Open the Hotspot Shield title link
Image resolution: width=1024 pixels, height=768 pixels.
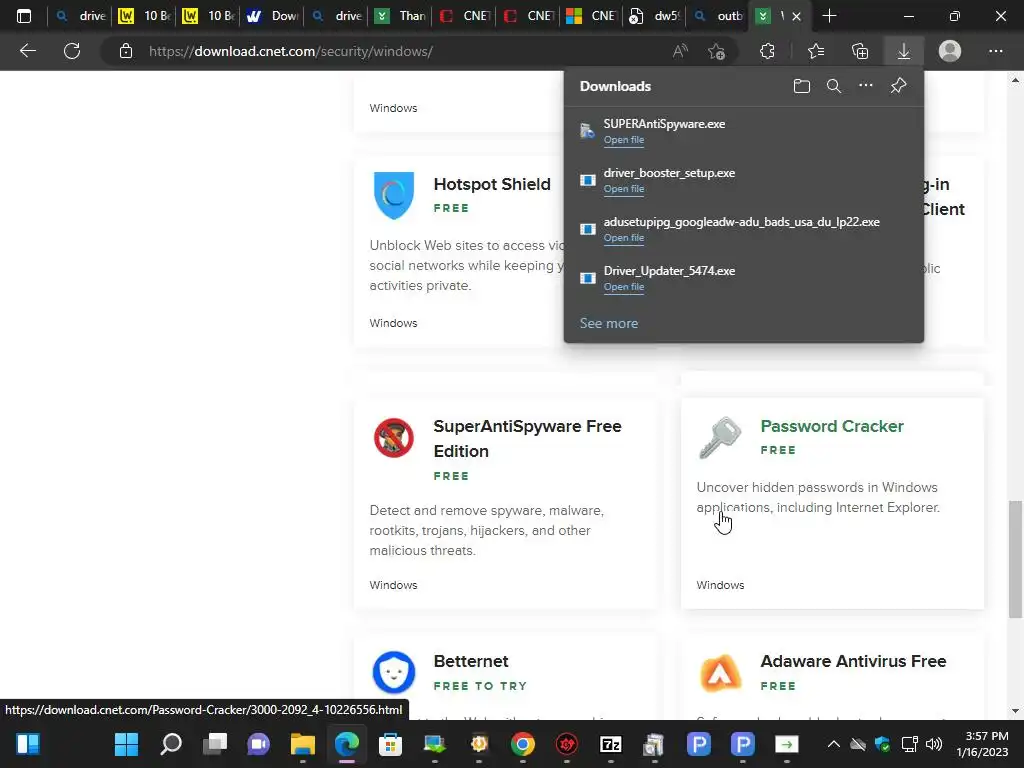coord(492,184)
